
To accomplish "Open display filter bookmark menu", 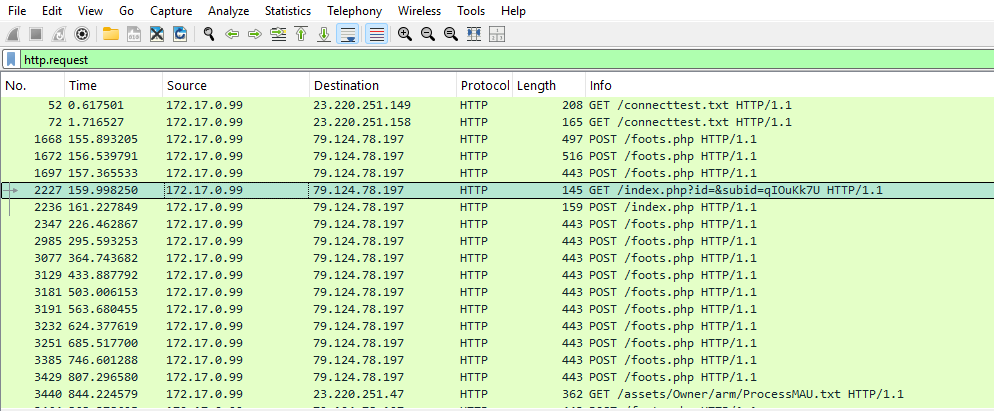I will [x=11, y=60].
